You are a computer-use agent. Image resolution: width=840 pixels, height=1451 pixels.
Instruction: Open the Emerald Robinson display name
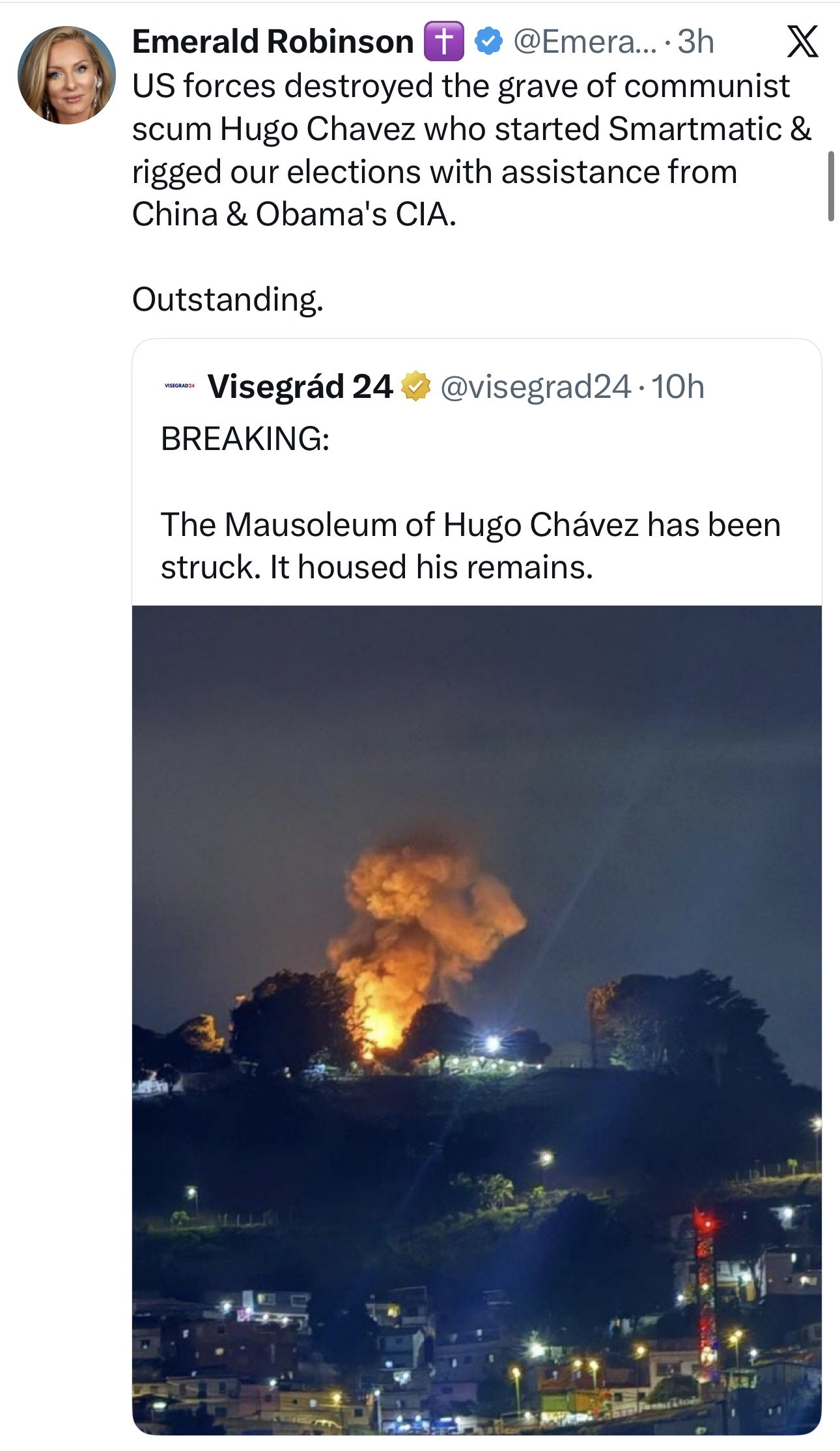coord(273,42)
